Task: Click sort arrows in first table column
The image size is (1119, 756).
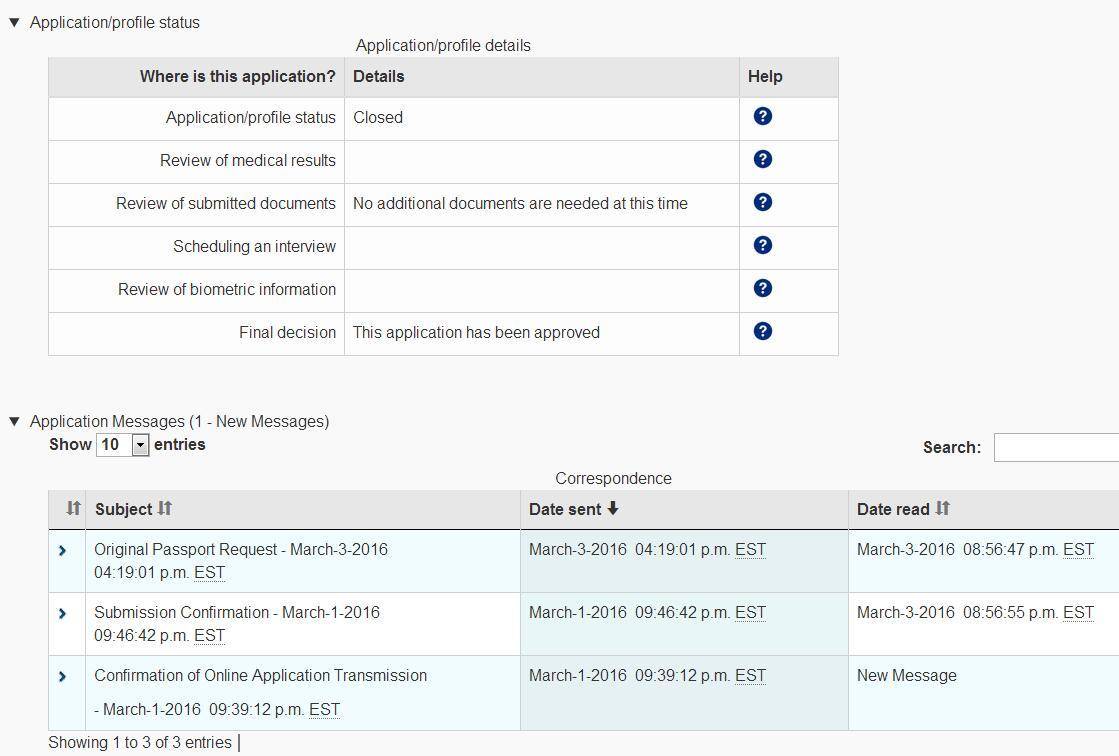Action: 72,509
